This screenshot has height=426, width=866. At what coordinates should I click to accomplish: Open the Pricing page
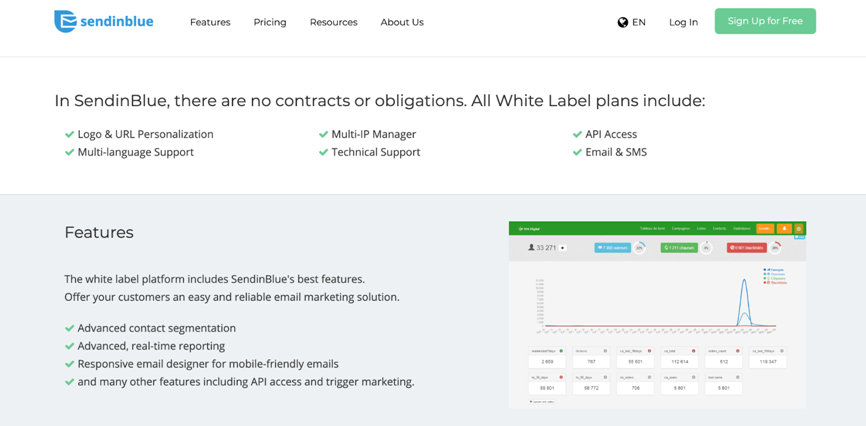tap(270, 22)
